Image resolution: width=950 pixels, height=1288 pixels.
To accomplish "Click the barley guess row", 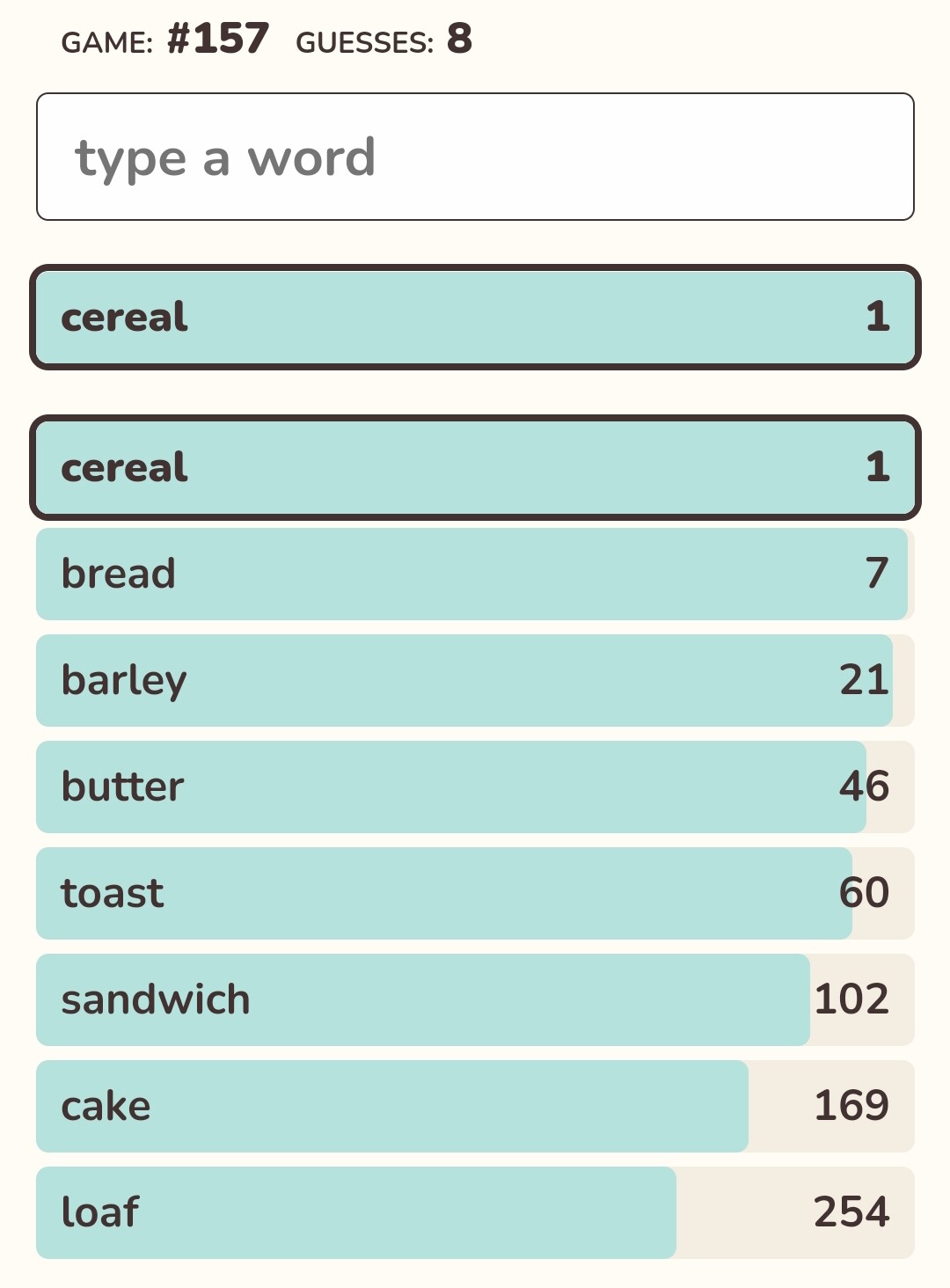I will 475,680.
